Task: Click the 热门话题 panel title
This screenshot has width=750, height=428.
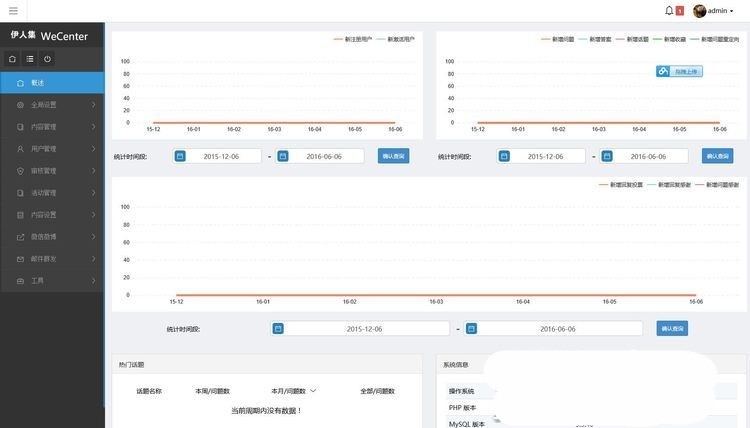Action: [132, 364]
